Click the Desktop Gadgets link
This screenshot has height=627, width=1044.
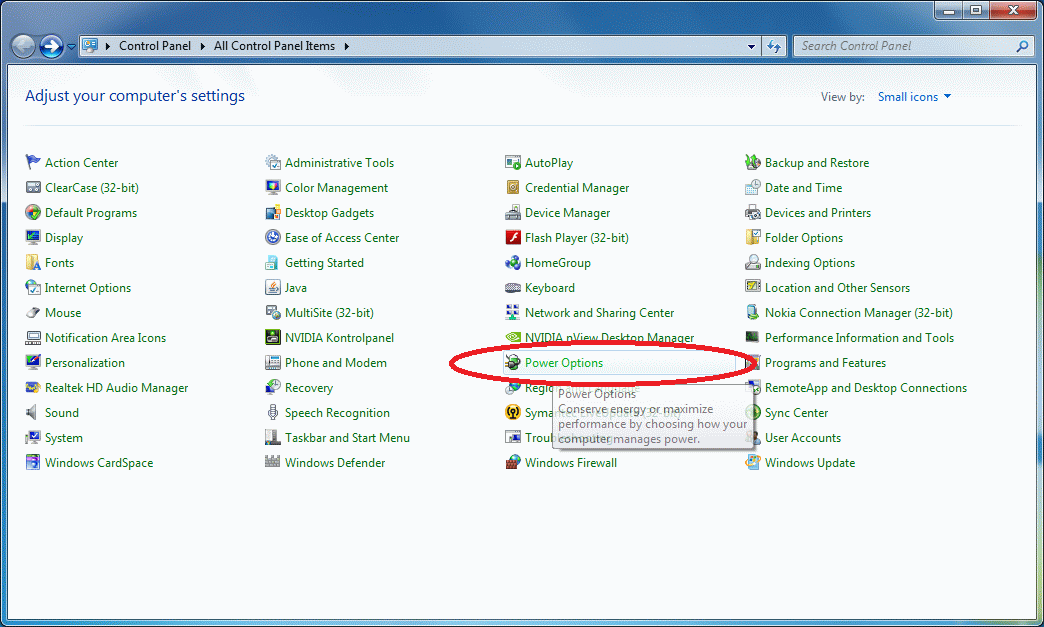[x=330, y=213]
